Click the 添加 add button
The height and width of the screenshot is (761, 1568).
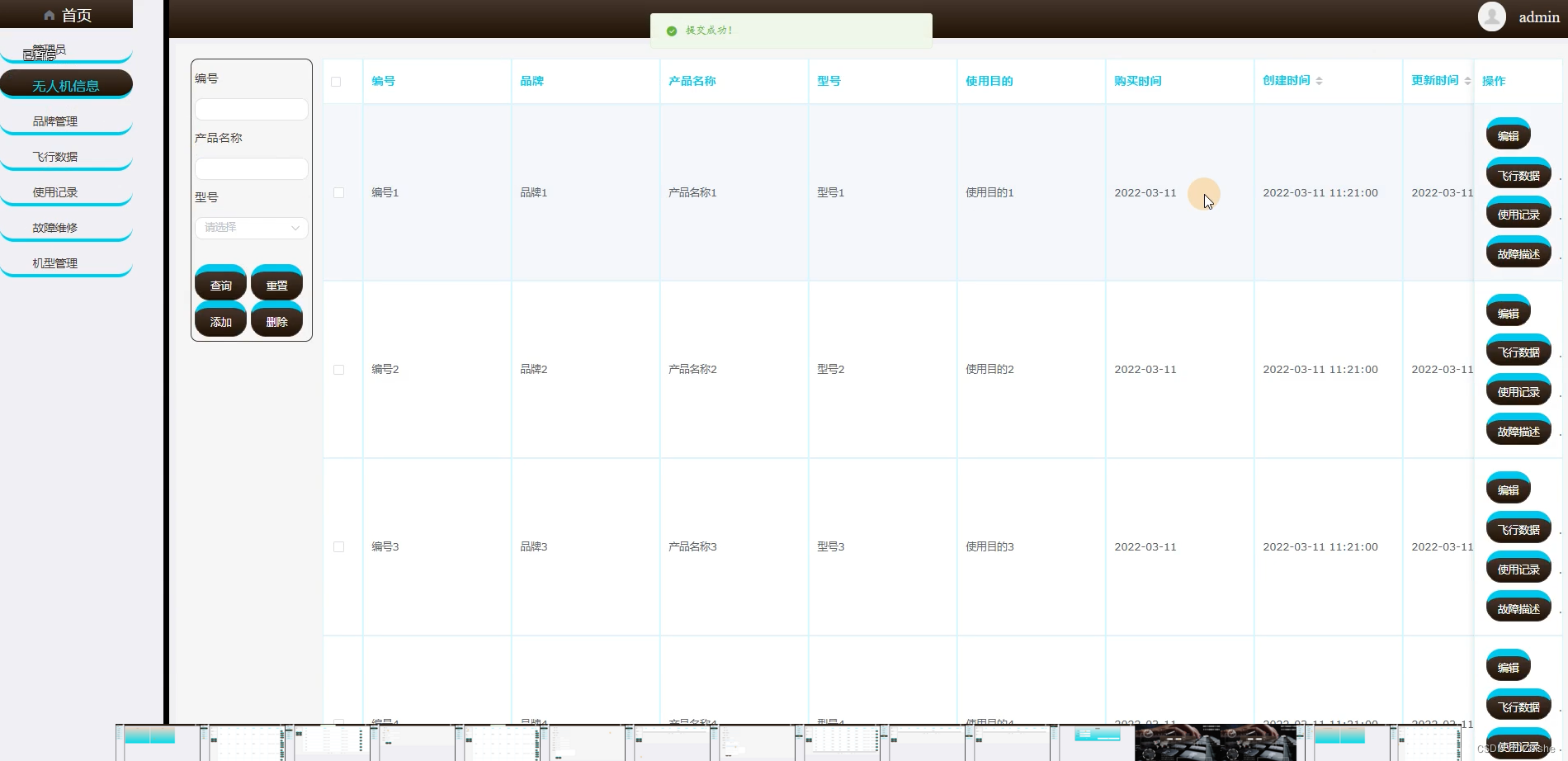tap(220, 319)
